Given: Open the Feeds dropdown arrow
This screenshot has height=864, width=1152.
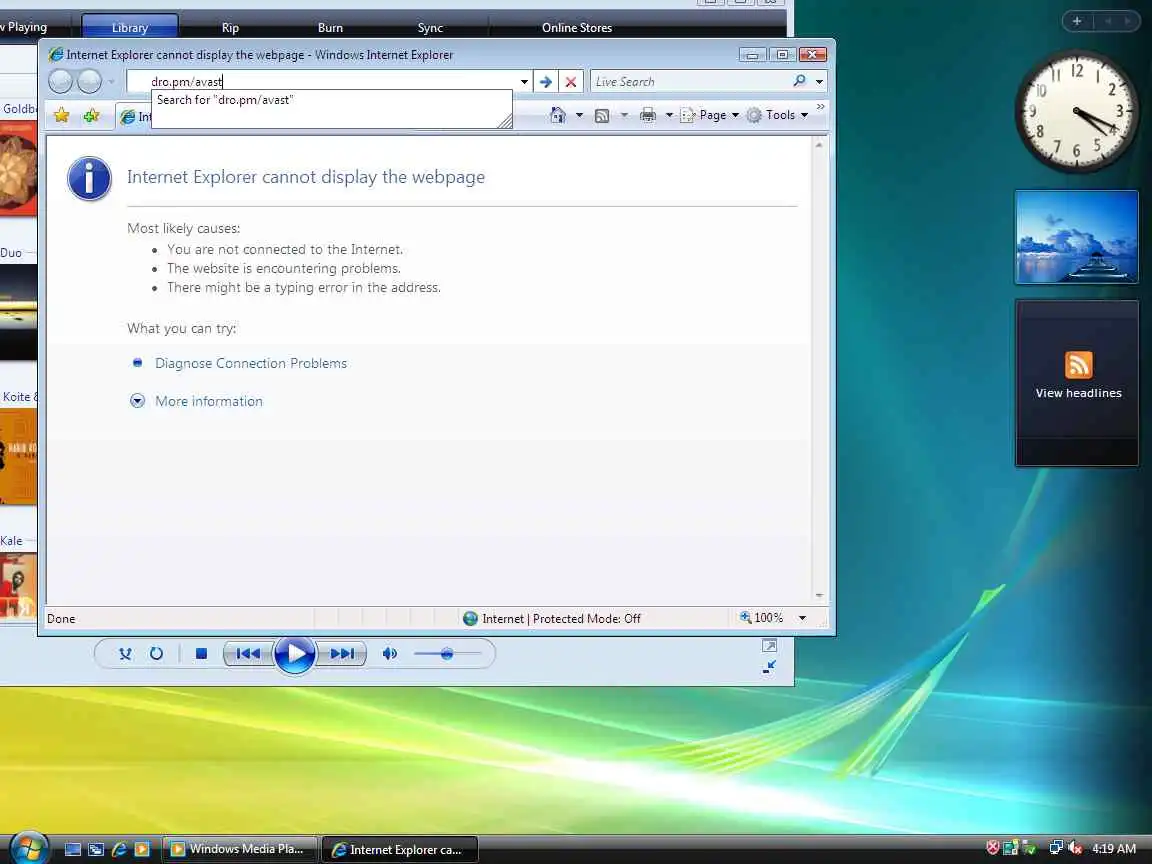Looking at the screenshot, I should click(x=624, y=115).
